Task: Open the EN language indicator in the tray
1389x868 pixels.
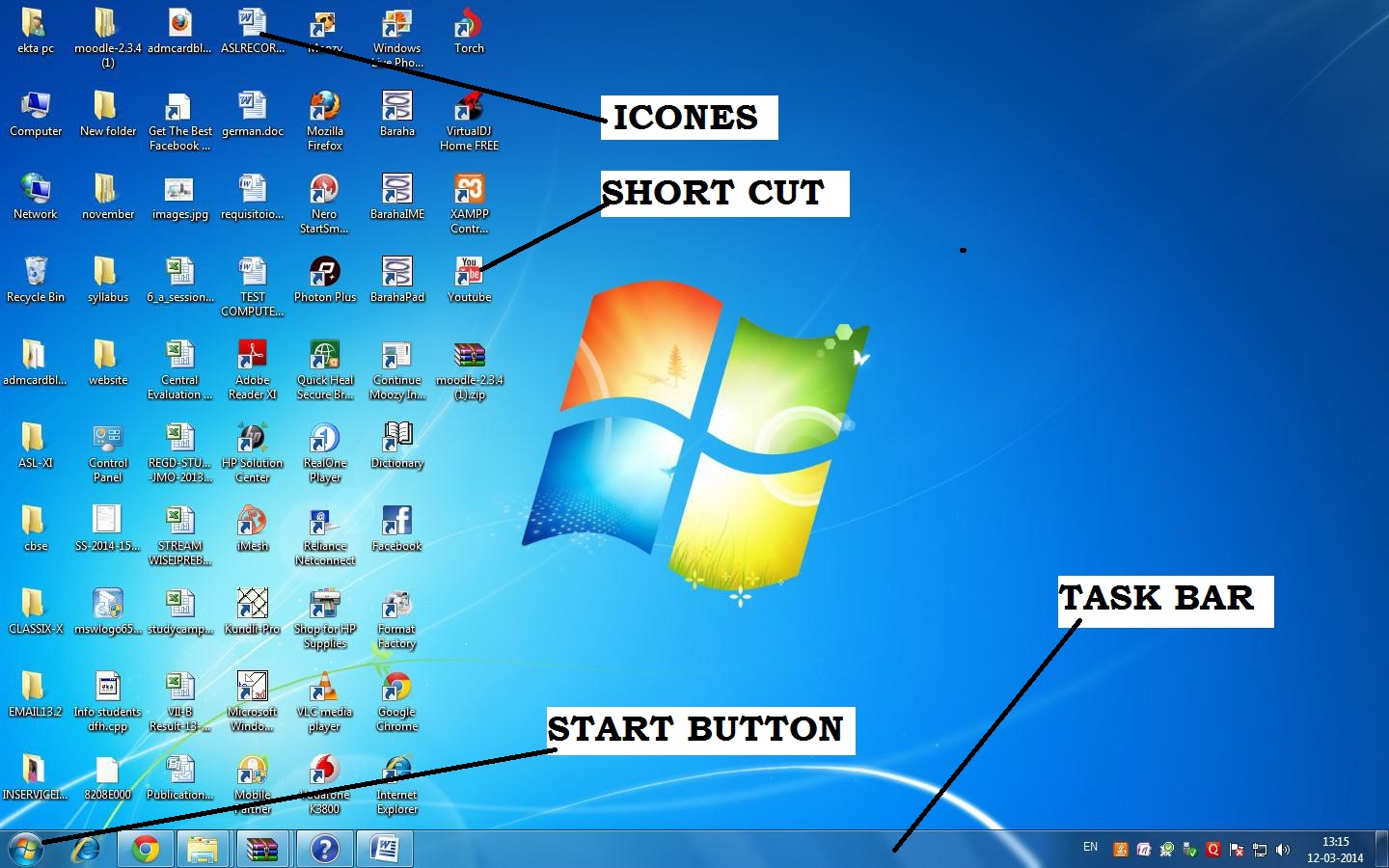Action: 1091,847
